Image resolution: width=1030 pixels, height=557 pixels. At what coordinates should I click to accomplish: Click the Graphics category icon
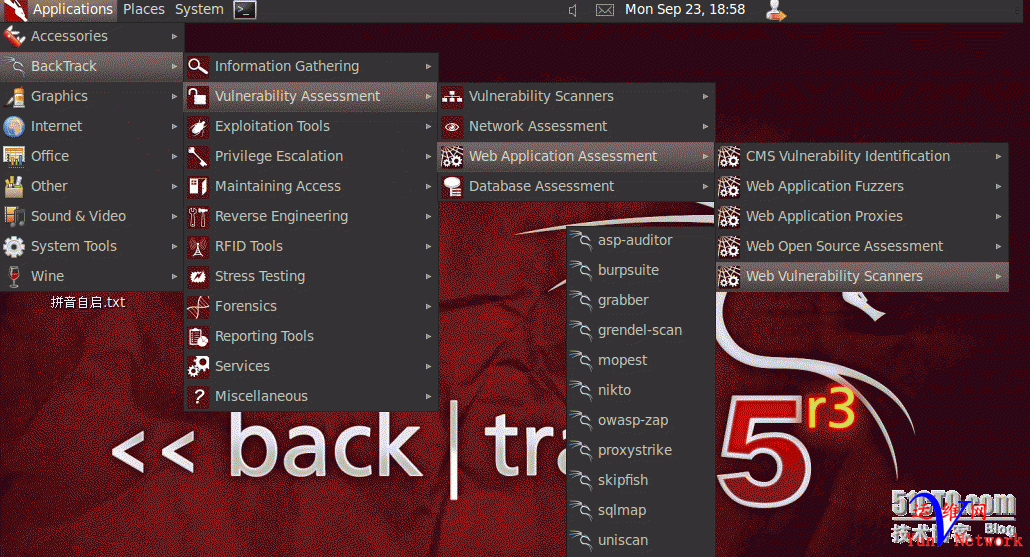(x=14, y=97)
